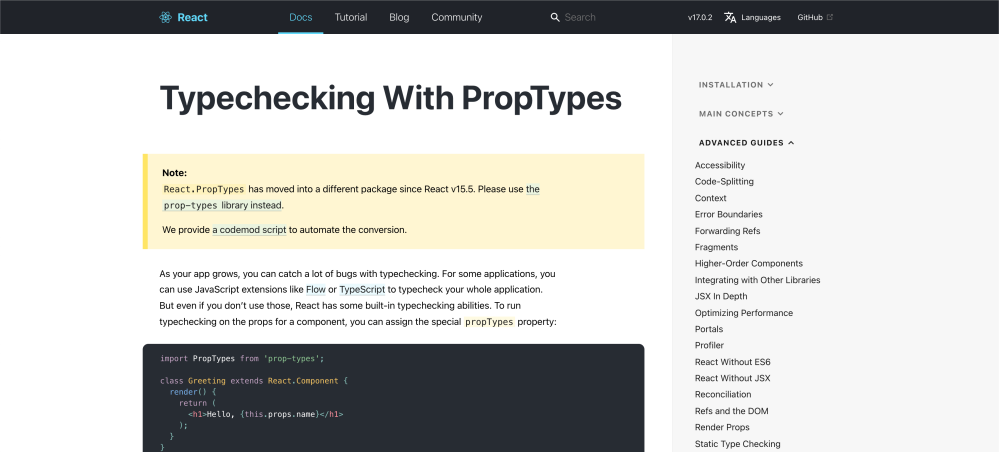This screenshot has height=452, width=999.
Task: Click the import PropTypes code line
Action: (242, 359)
